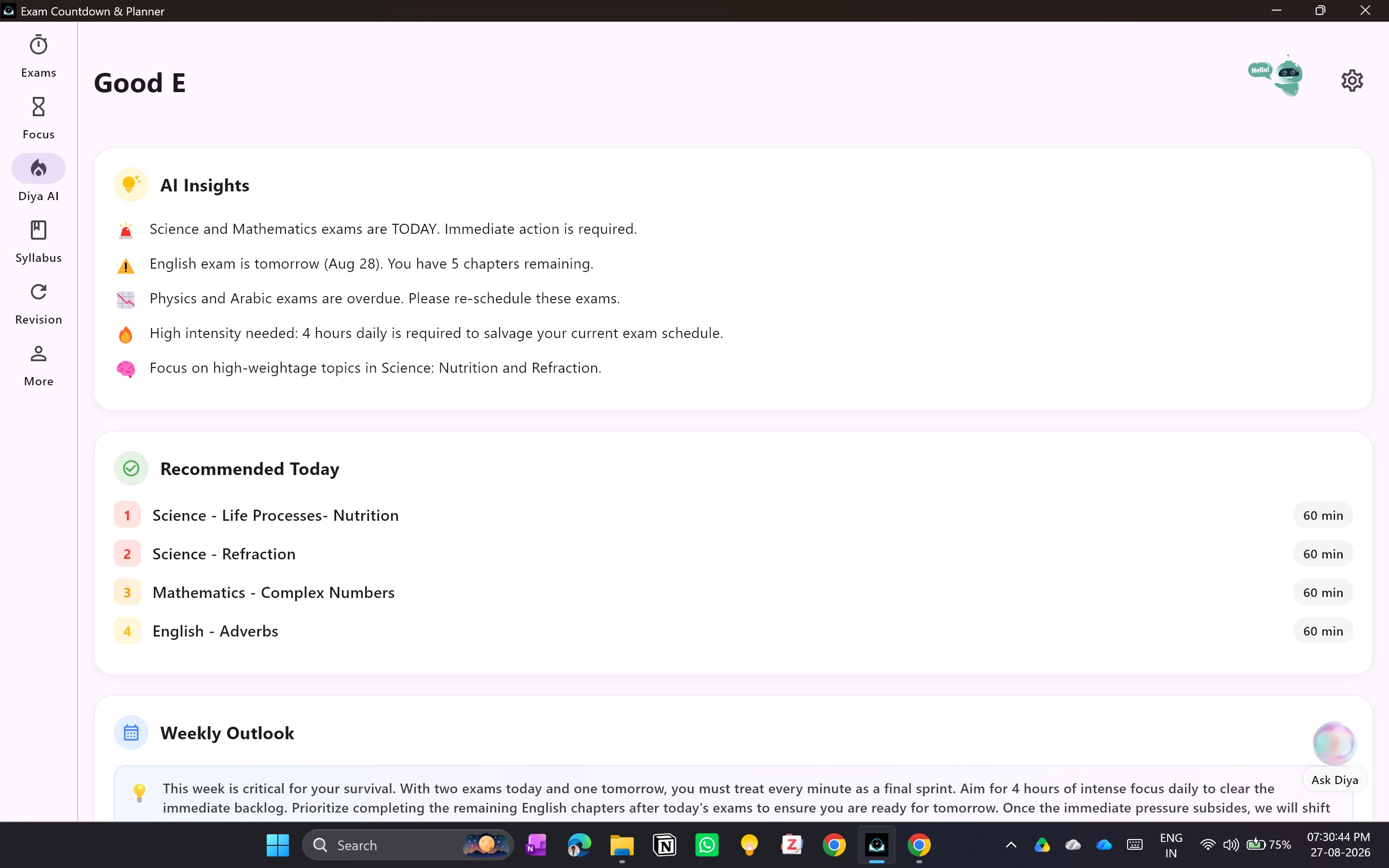Open Notion from the taskbar

(664, 844)
